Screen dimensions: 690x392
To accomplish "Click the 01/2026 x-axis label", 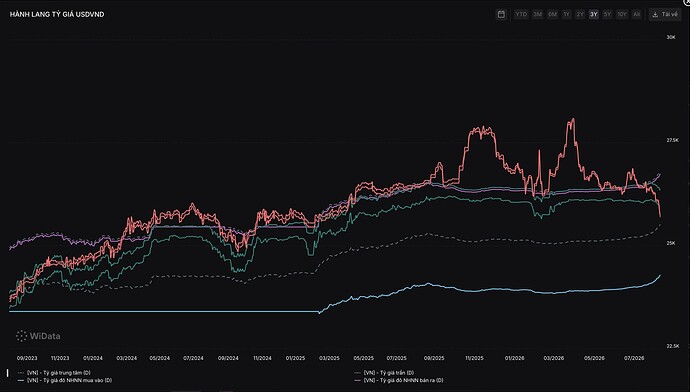I will [514, 358].
